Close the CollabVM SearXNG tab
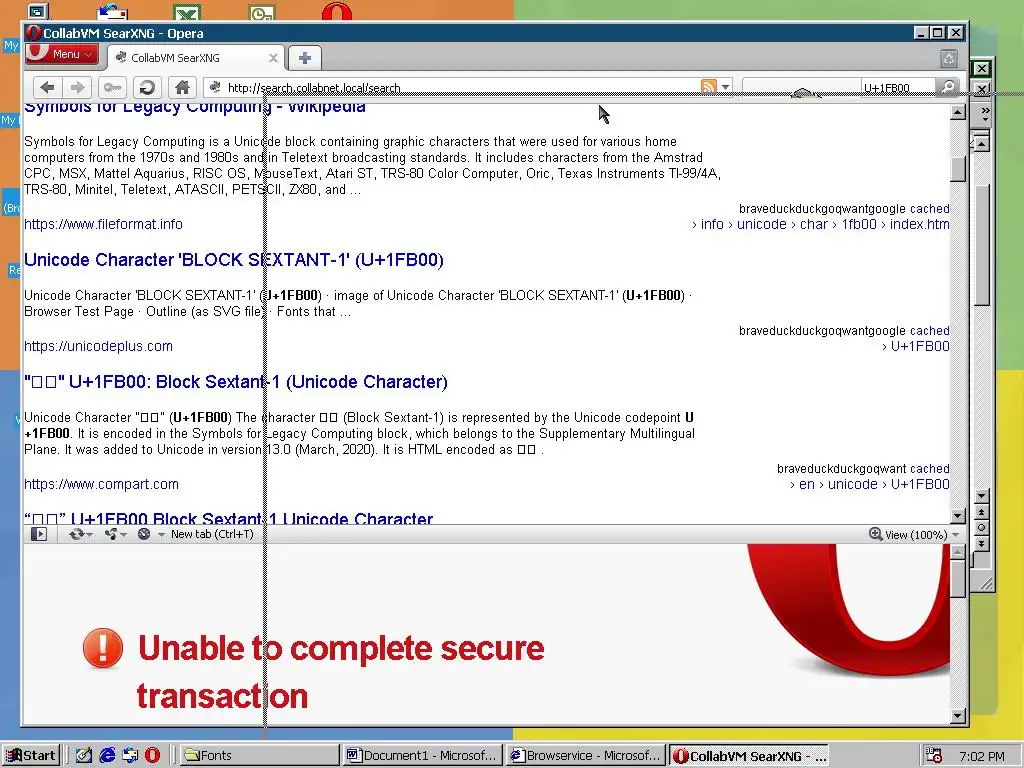1024x768 pixels. 274,58
